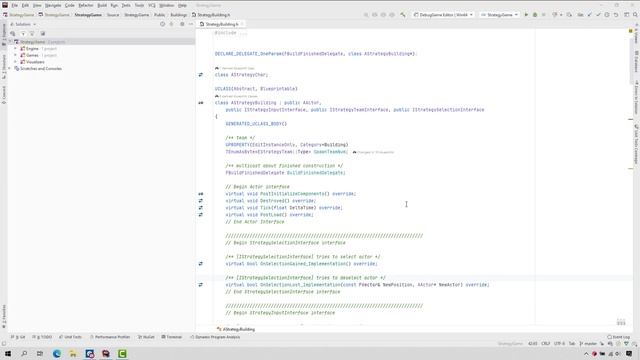Click the UTF-8 encoding indicator
The width and height of the screenshot is (640, 360).
pyautogui.click(x=559, y=344)
